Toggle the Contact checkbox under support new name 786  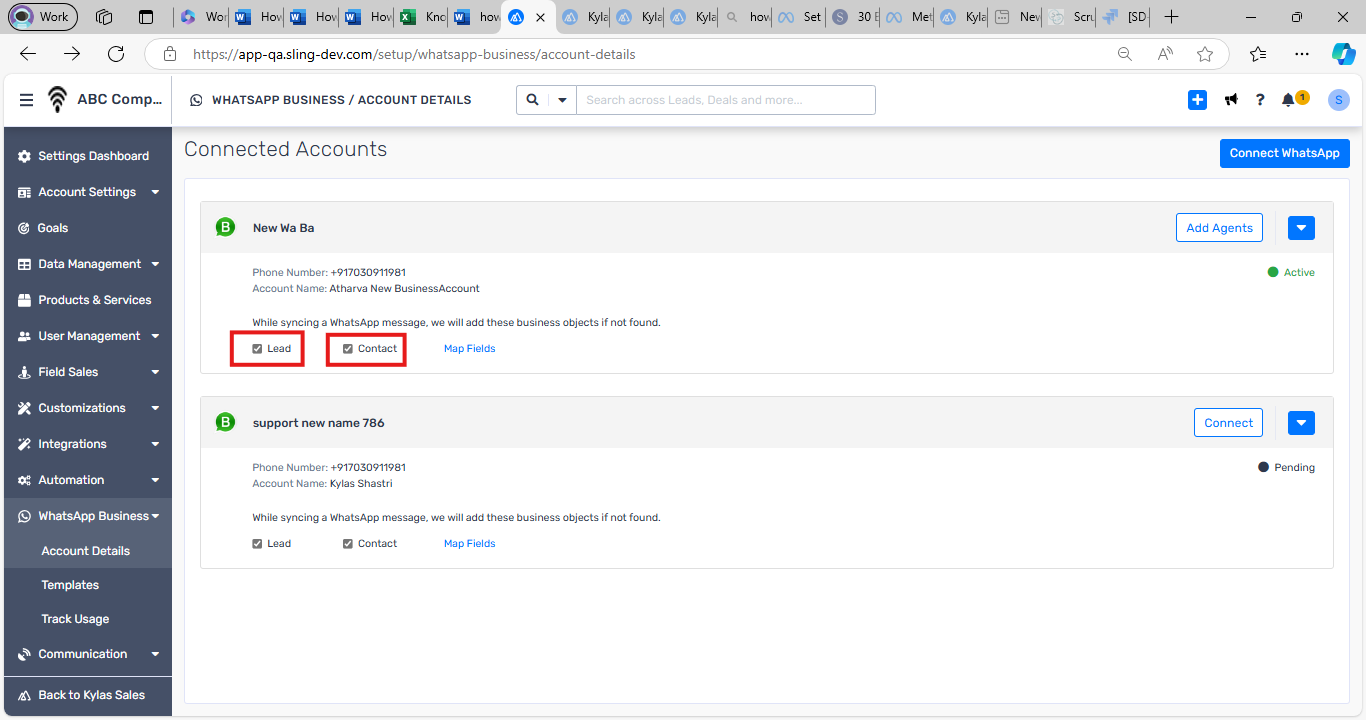click(x=348, y=544)
